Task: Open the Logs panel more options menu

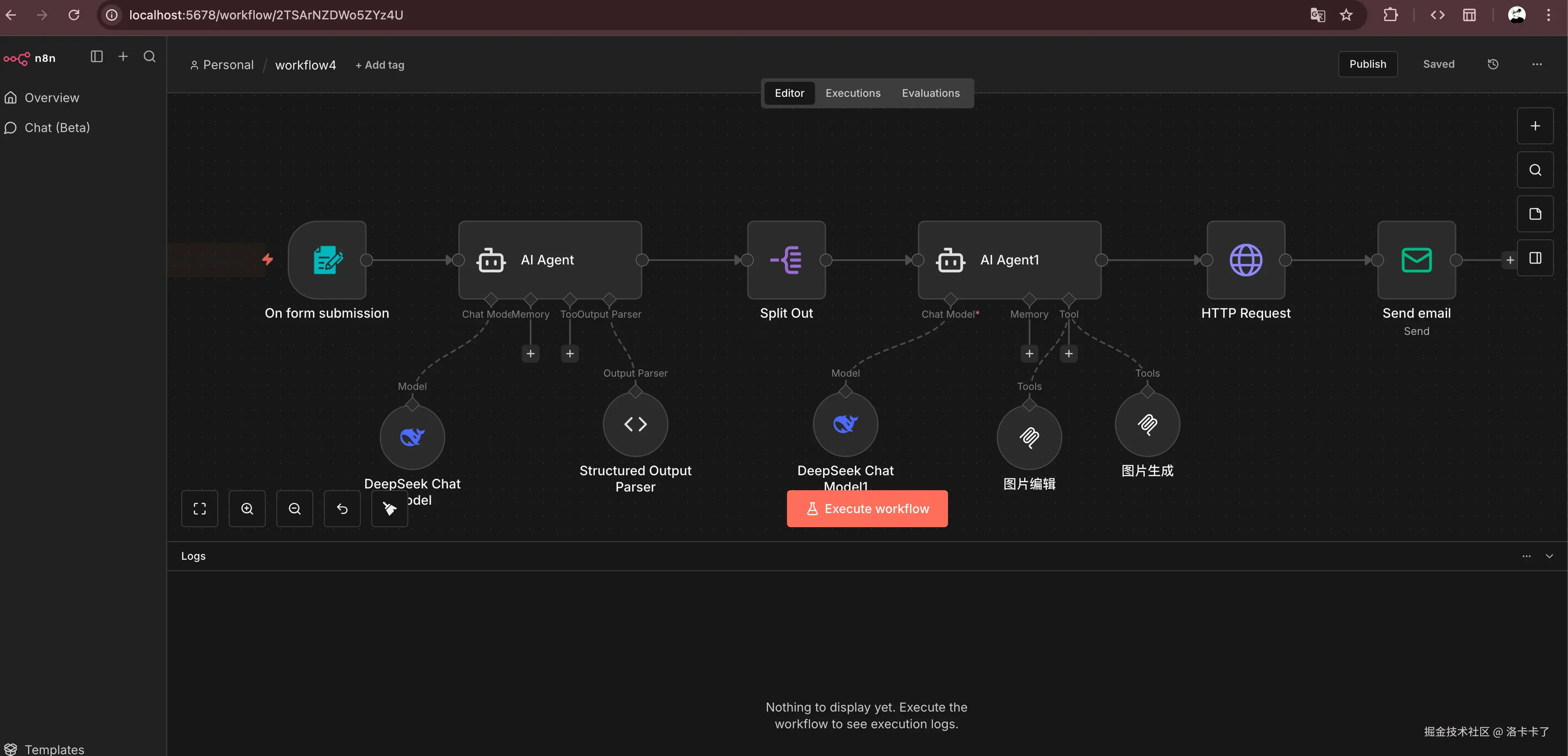Action: [1526, 556]
